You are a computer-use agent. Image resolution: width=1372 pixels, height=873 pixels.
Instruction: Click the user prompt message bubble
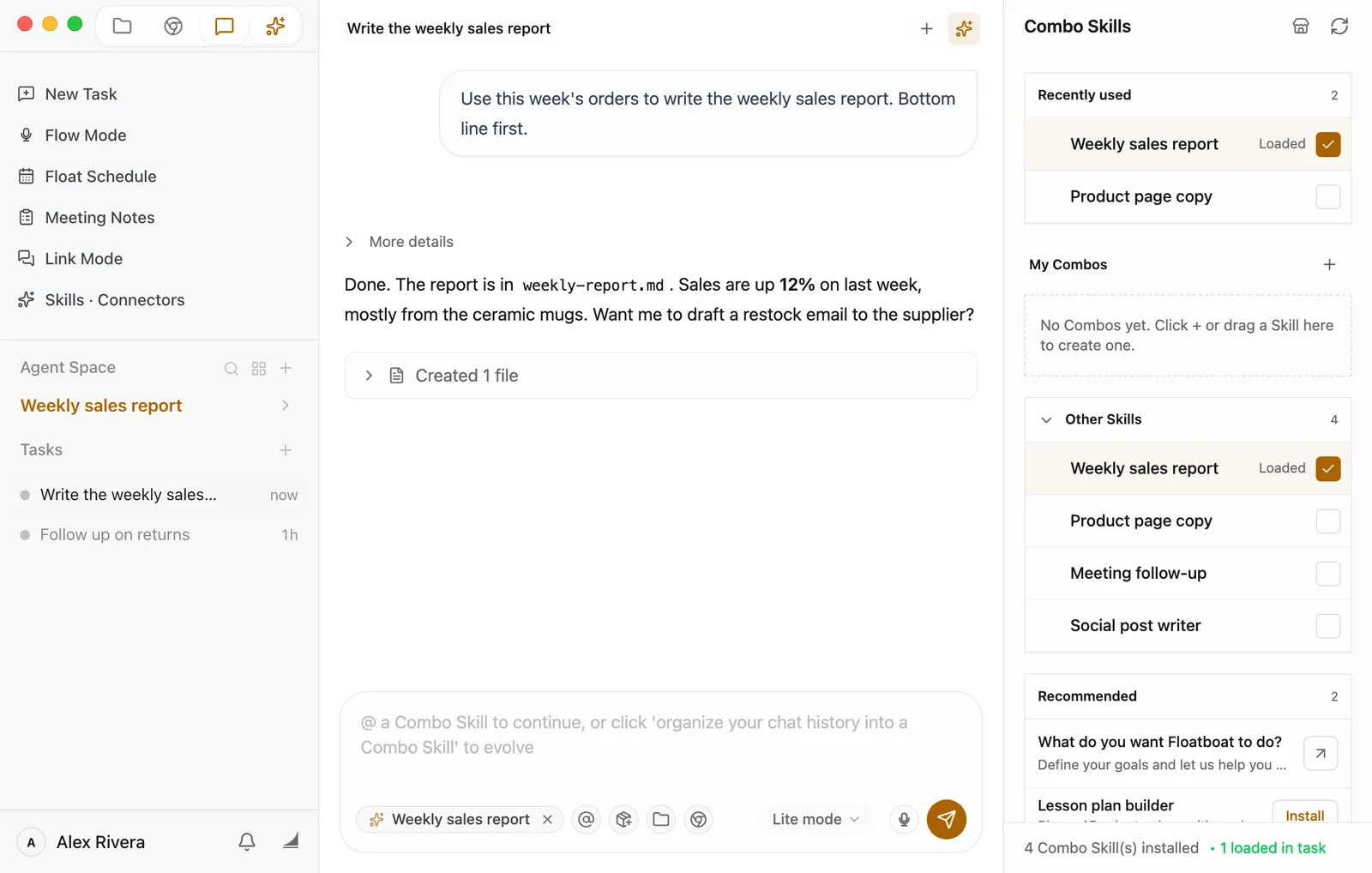point(708,114)
